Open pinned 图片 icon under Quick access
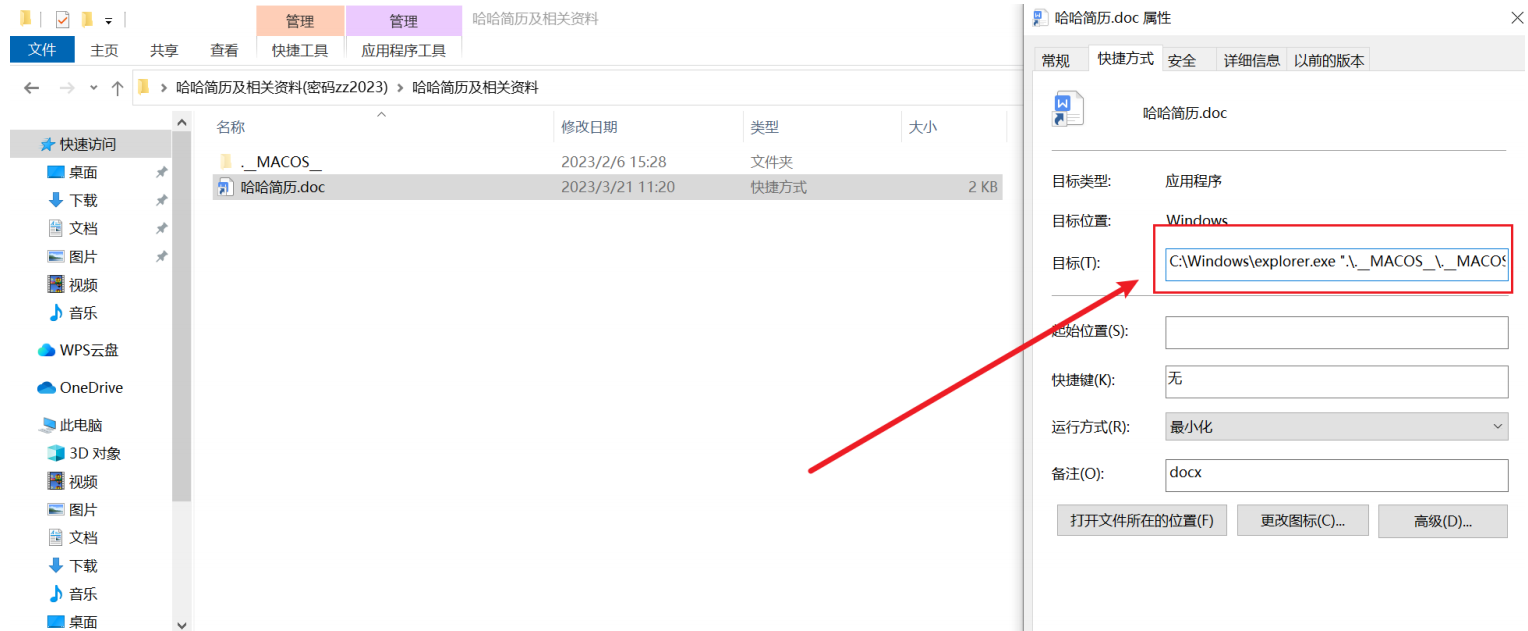Viewport: 1528px width, 631px height. tap(56, 256)
